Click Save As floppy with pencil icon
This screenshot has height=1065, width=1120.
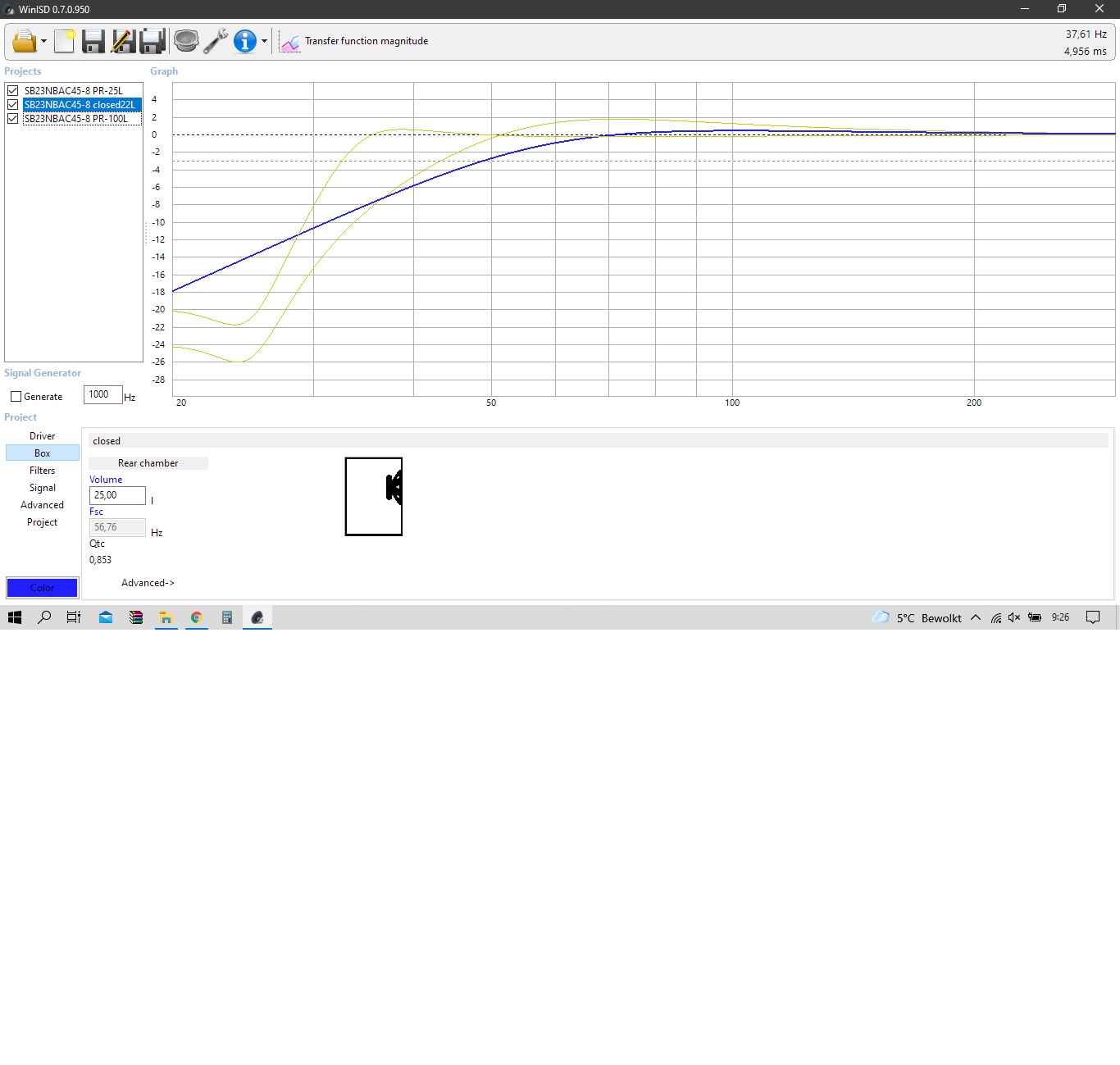pyautogui.click(x=123, y=41)
